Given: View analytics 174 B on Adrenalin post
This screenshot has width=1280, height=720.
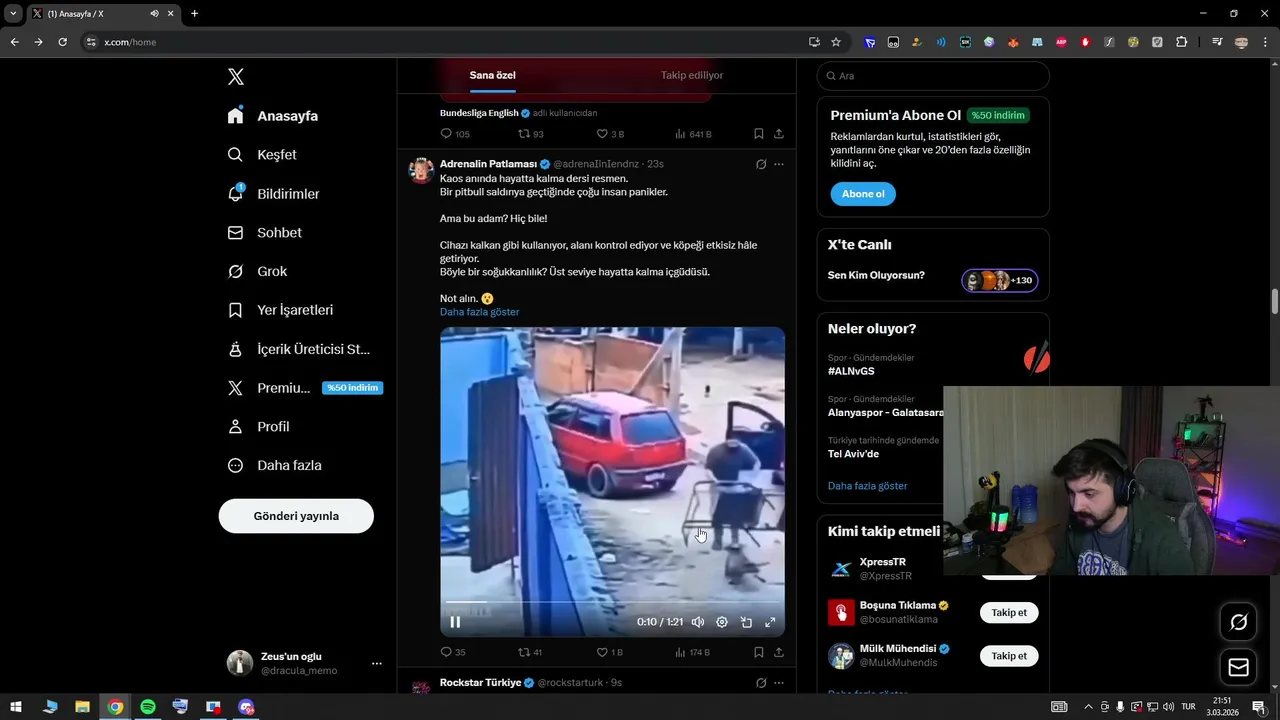Looking at the screenshot, I should point(693,652).
